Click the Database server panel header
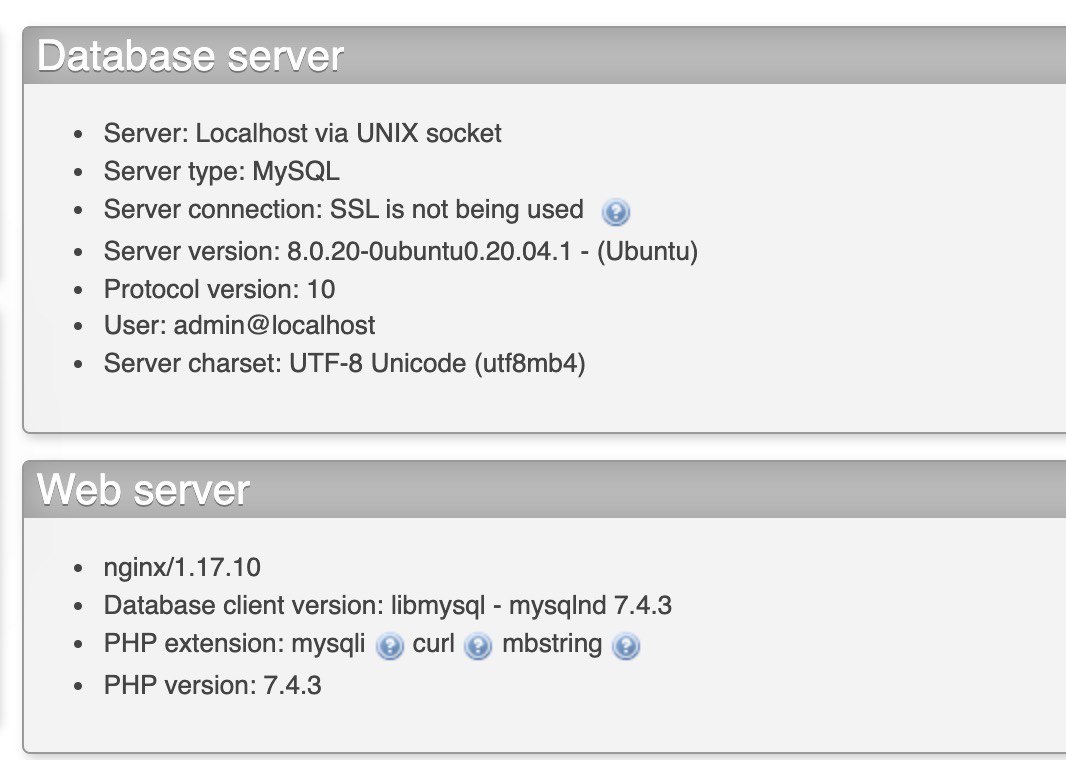The image size is (1066, 760). 190,57
